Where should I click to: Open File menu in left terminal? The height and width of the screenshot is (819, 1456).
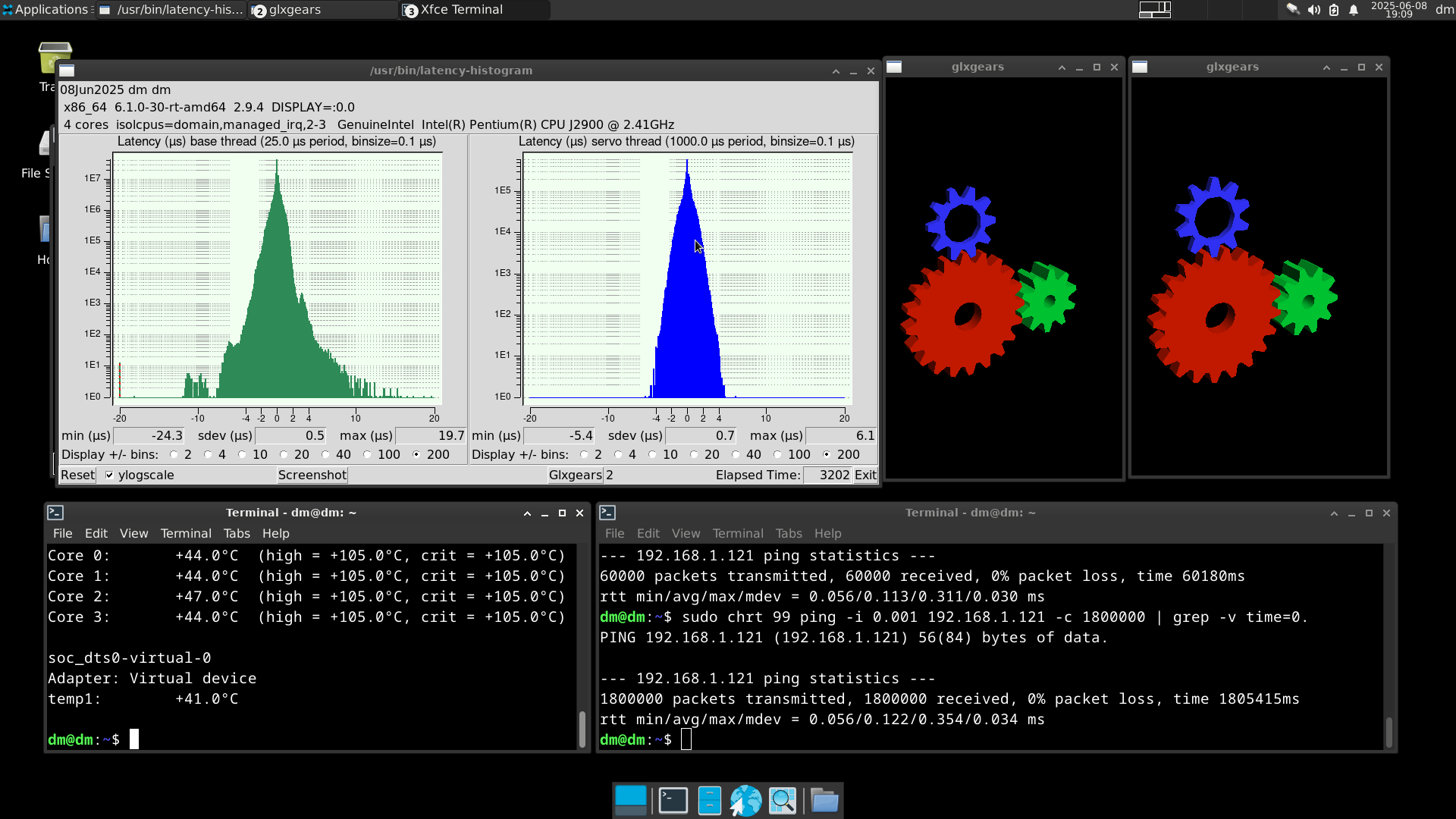point(63,534)
